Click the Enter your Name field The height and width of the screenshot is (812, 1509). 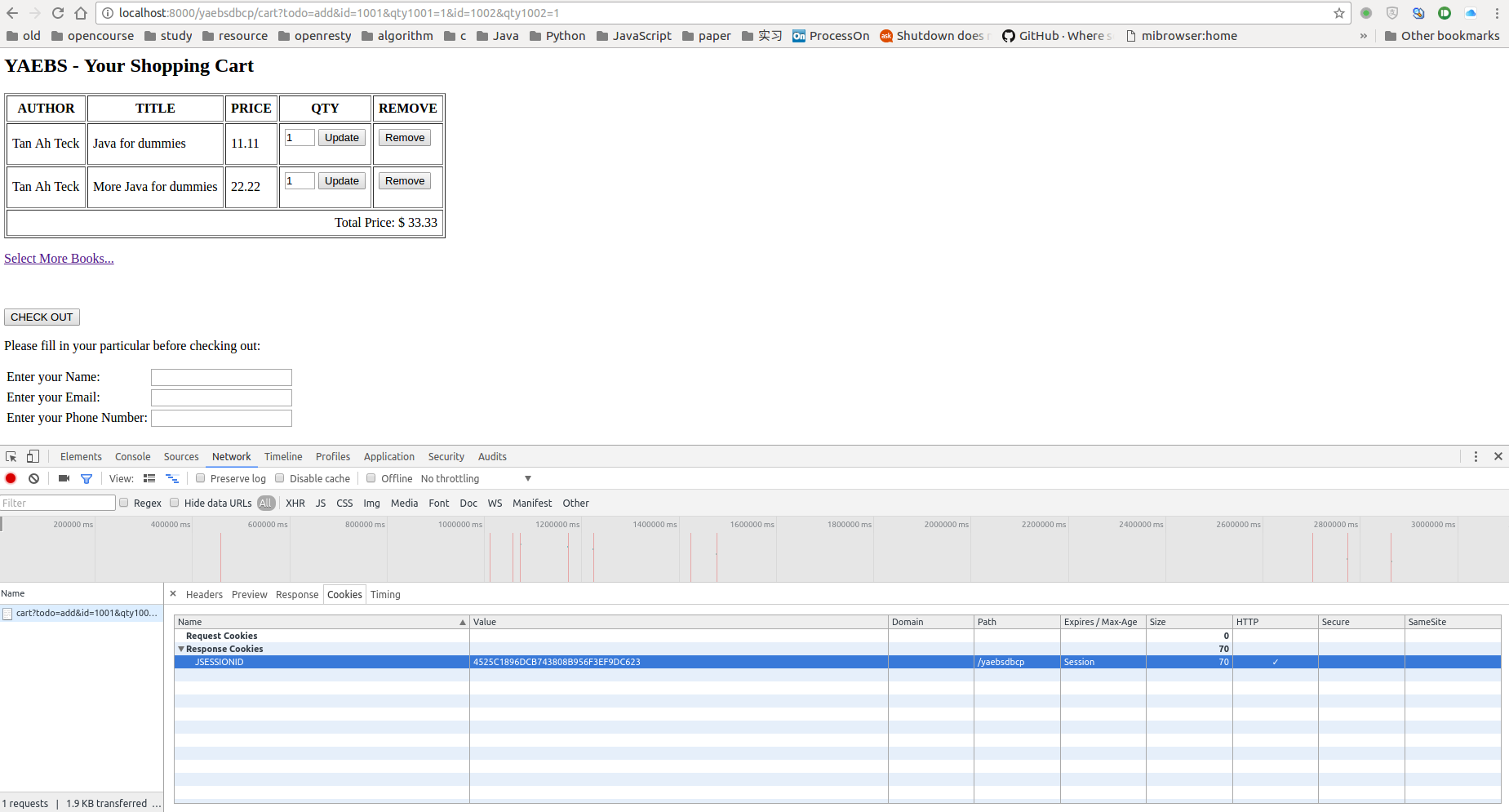tap(221, 377)
